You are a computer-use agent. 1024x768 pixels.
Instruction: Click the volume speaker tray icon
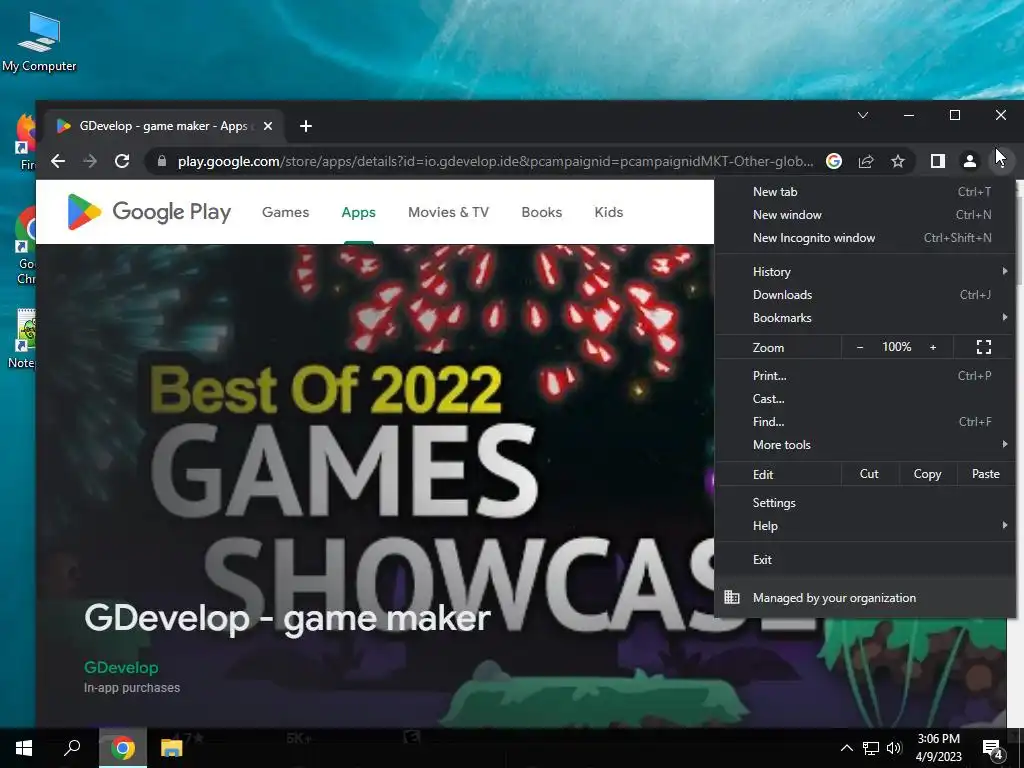click(x=894, y=748)
